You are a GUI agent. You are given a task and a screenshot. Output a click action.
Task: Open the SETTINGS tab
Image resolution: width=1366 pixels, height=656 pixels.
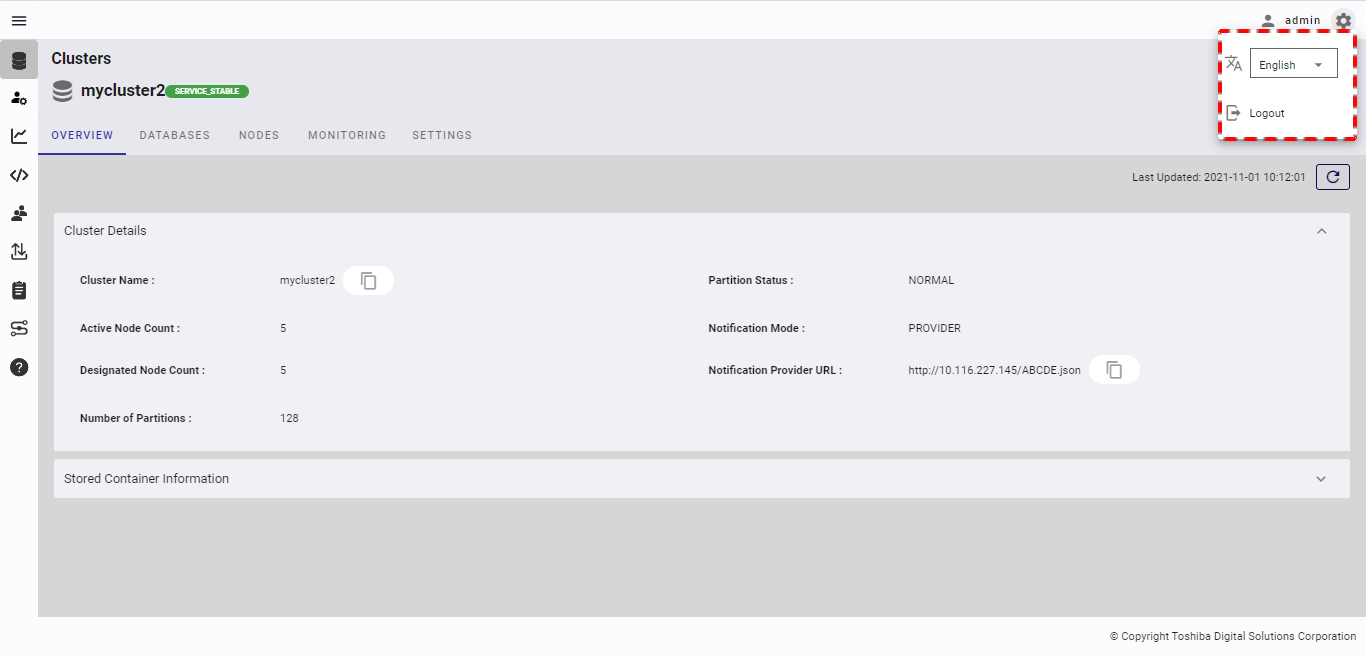click(x=442, y=135)
